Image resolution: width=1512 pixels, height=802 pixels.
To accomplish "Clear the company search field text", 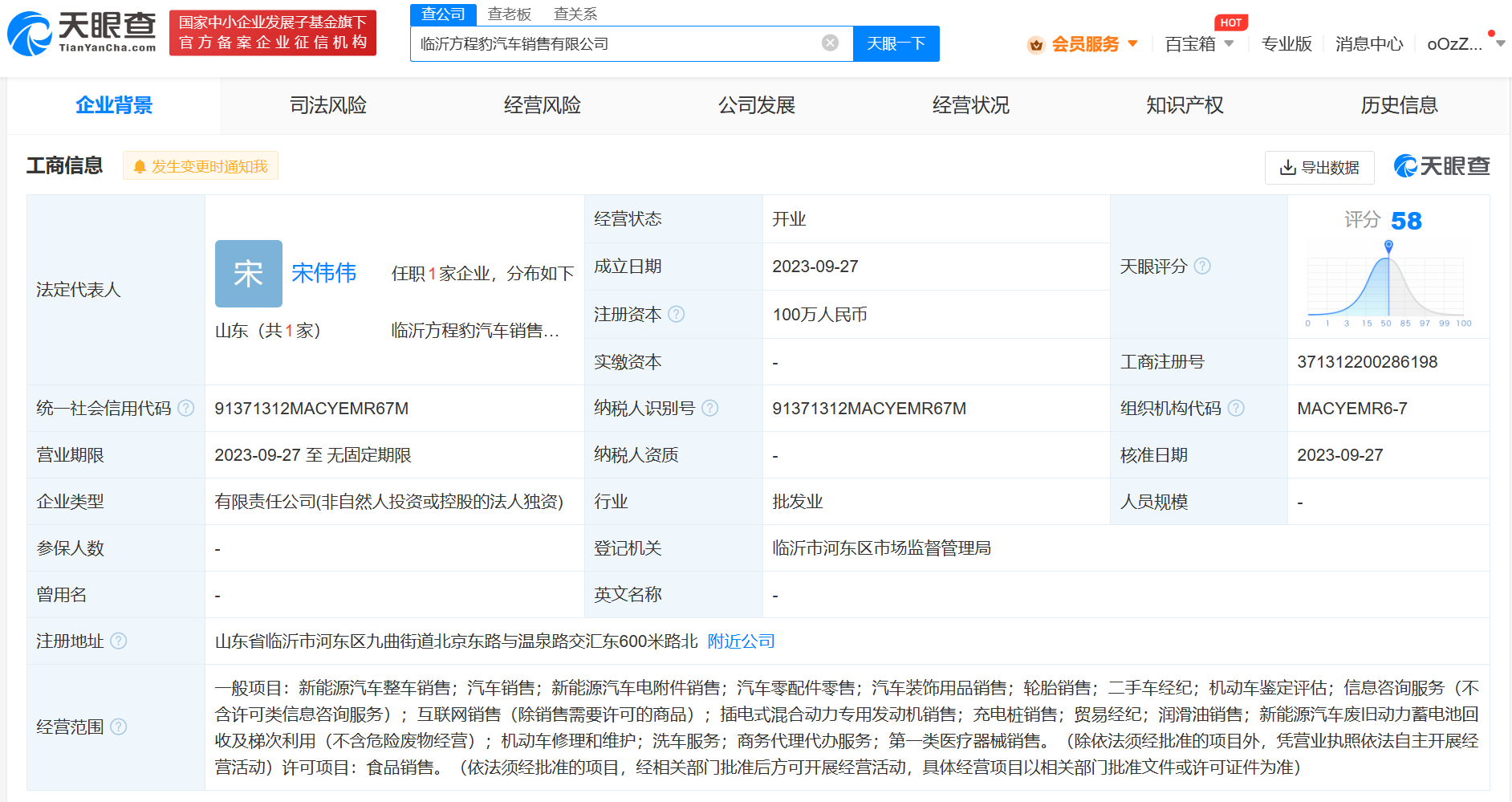I will (830, 43).
